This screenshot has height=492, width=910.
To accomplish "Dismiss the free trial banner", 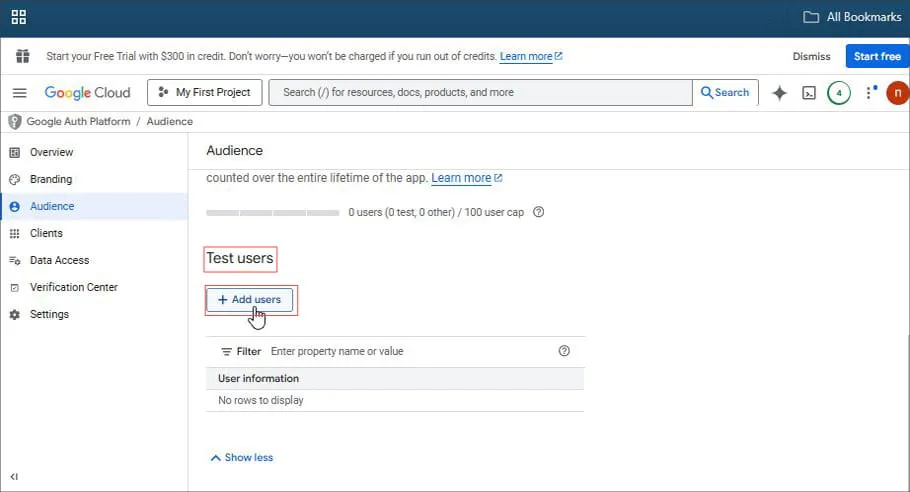I will point(811,57).
